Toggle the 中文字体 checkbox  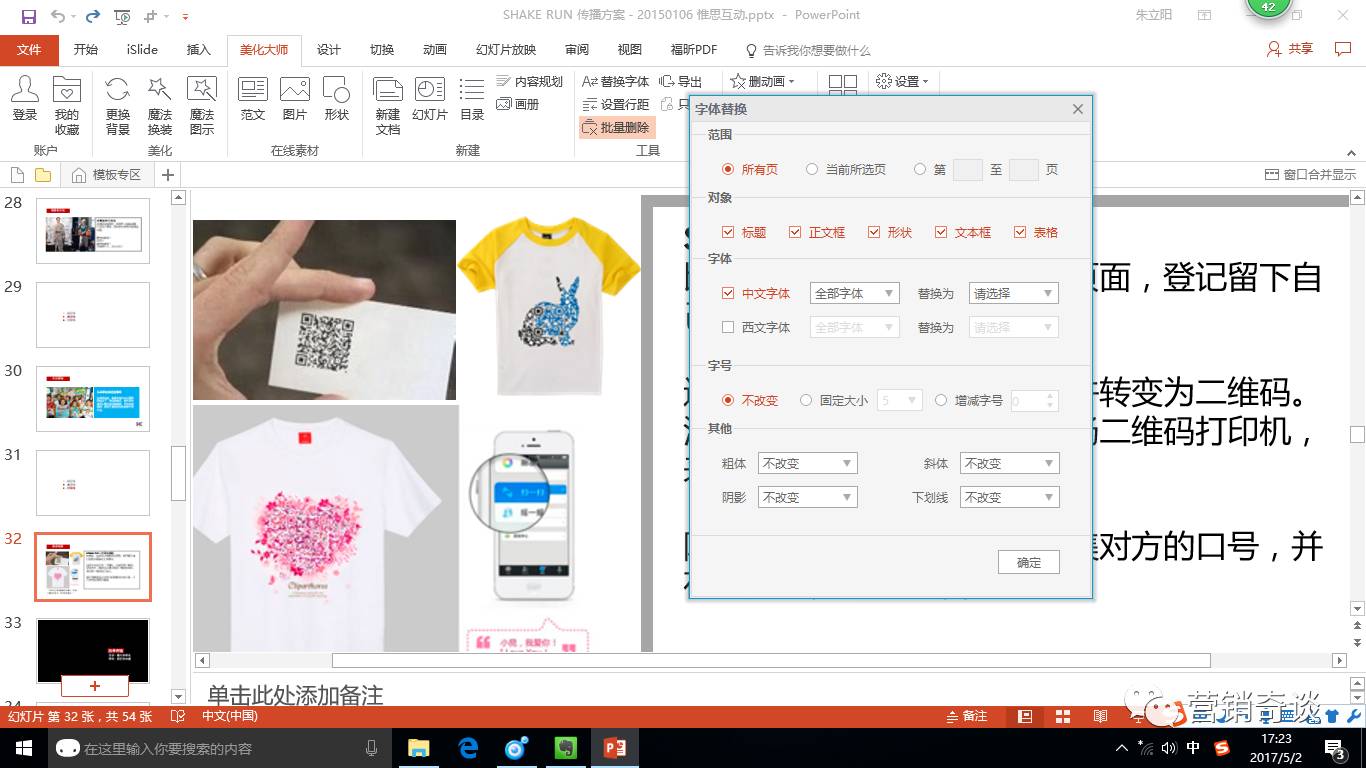tap(728, 294)
